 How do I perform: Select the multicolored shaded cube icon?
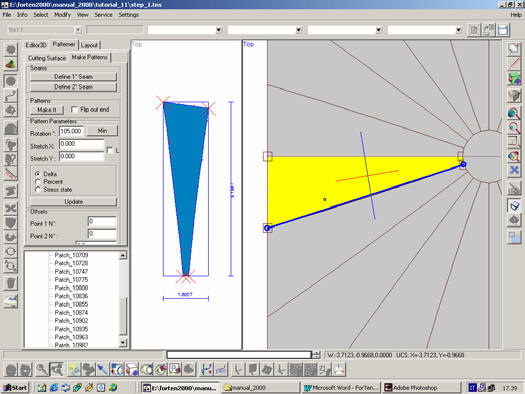tap(514, 79)
